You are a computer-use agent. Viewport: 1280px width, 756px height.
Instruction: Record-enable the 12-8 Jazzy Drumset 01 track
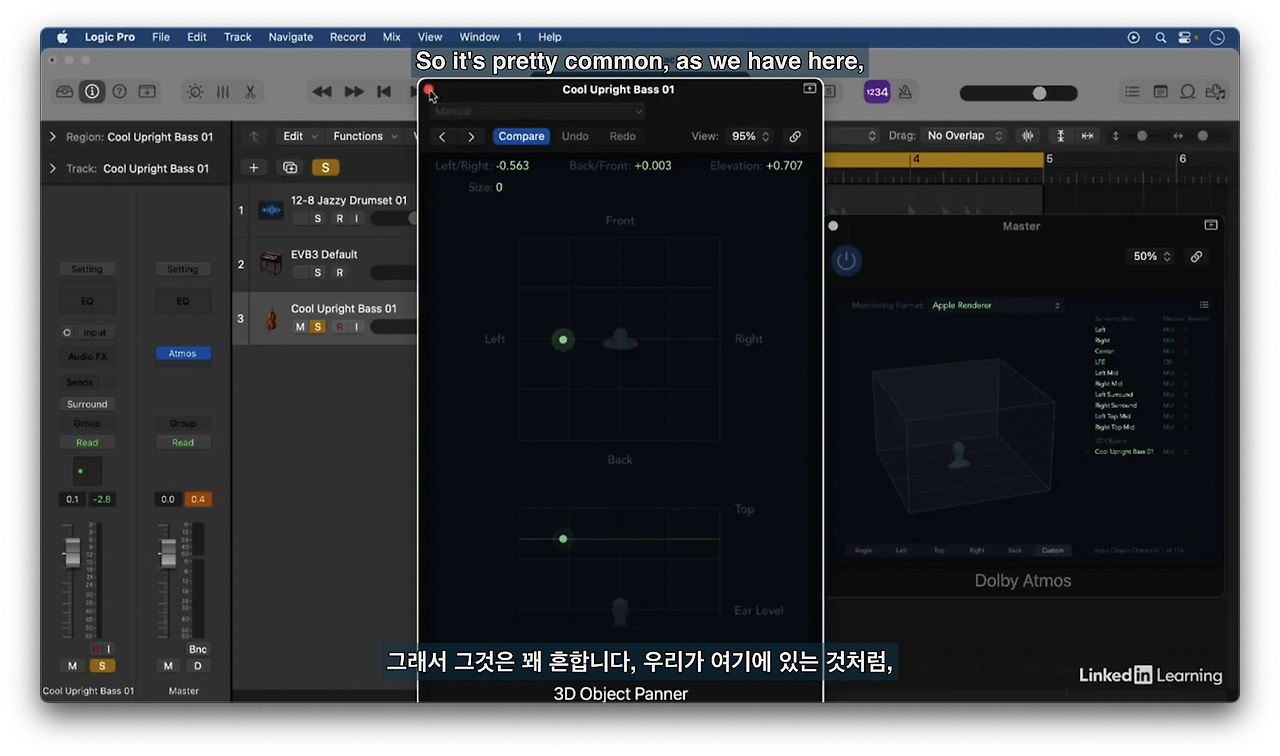point(339,218)
